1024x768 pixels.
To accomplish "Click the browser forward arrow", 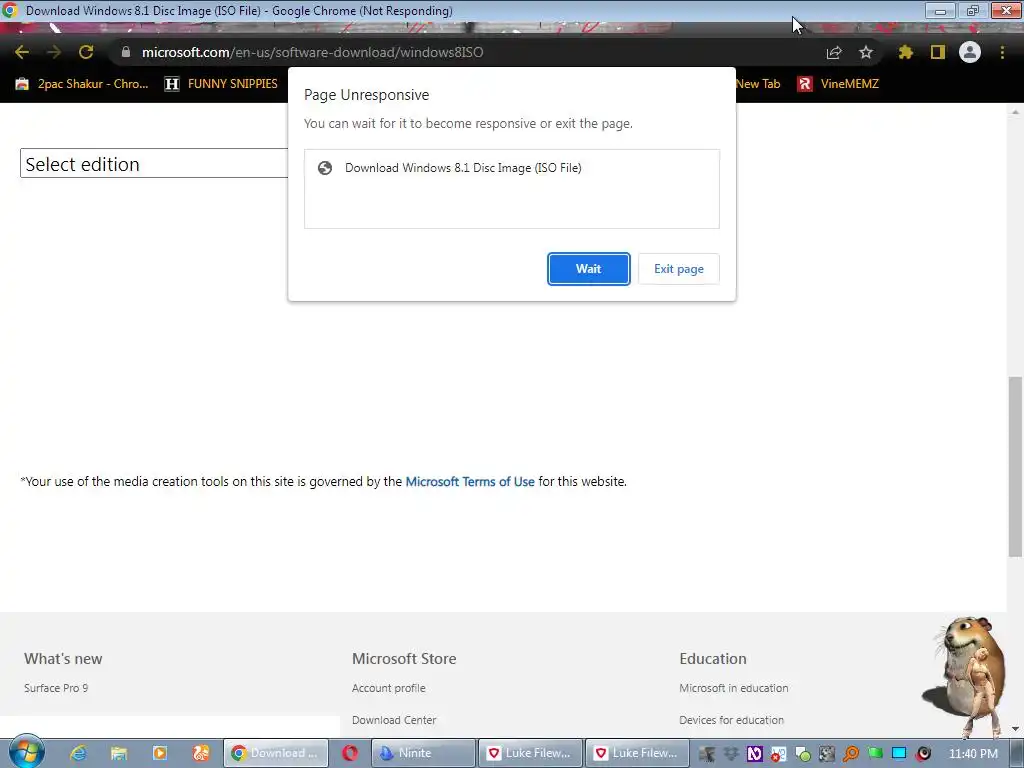I will point(54,52).
